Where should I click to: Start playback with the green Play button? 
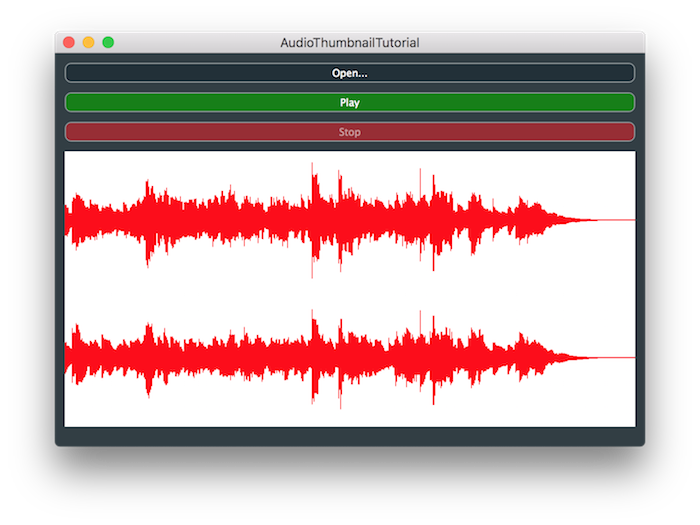coord(350,102)
